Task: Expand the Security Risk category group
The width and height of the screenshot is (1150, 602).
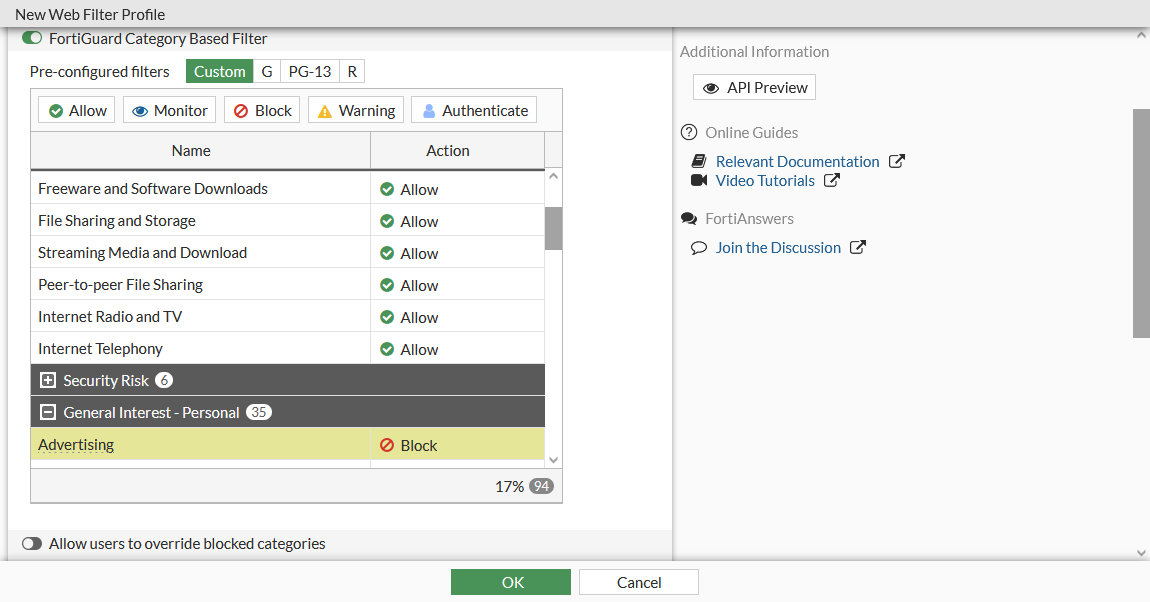Action: tap(47, 380)
